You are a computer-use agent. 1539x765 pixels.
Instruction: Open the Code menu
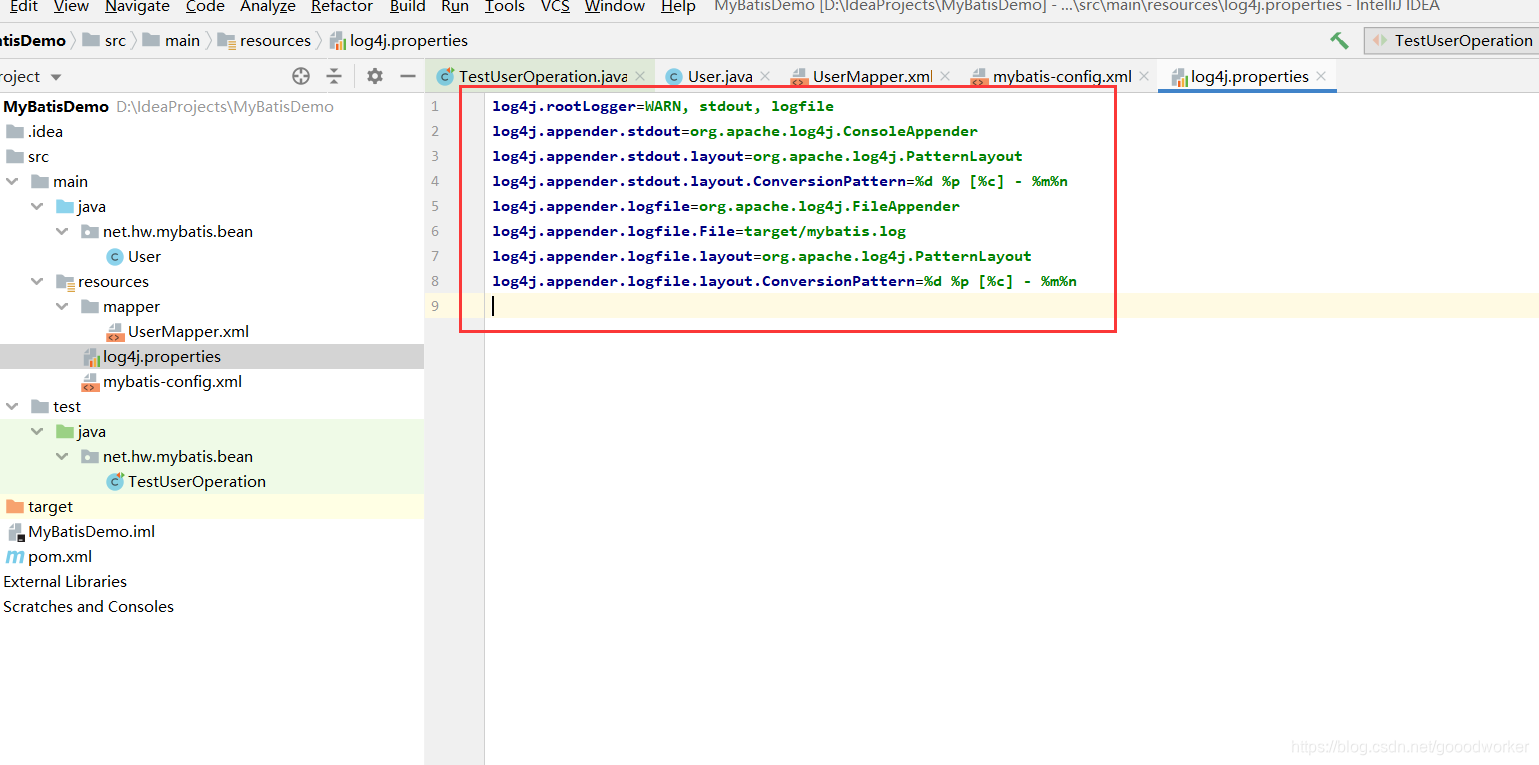205,7
